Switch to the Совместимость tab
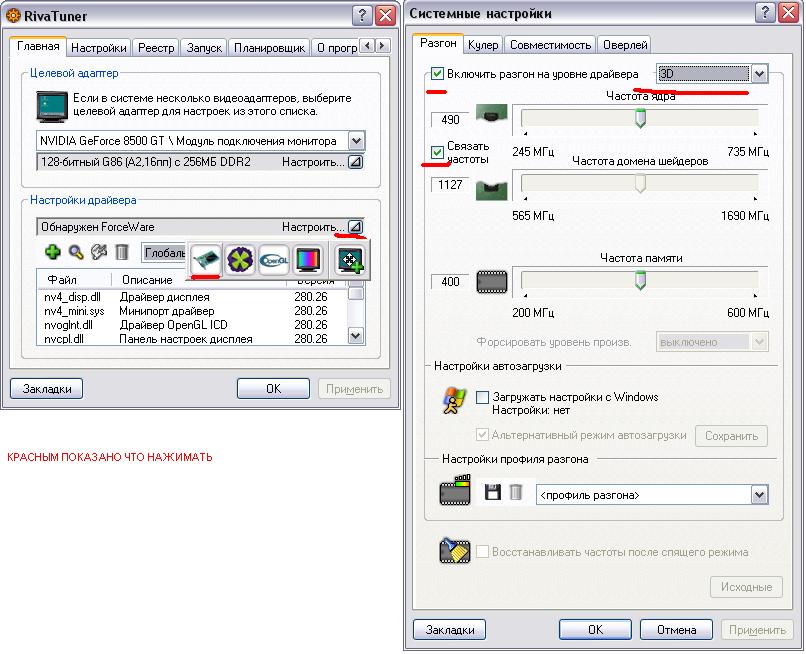The width and height of the screenshot is (806, 654). click(551, 45)
